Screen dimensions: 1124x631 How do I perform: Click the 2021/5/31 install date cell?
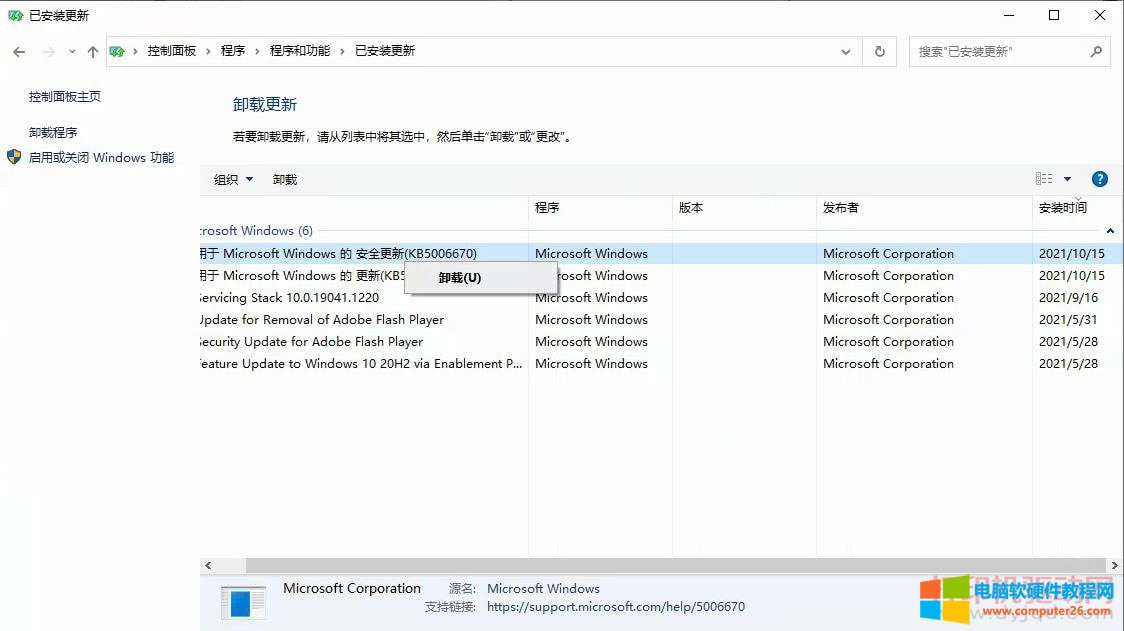(1068, 320)
